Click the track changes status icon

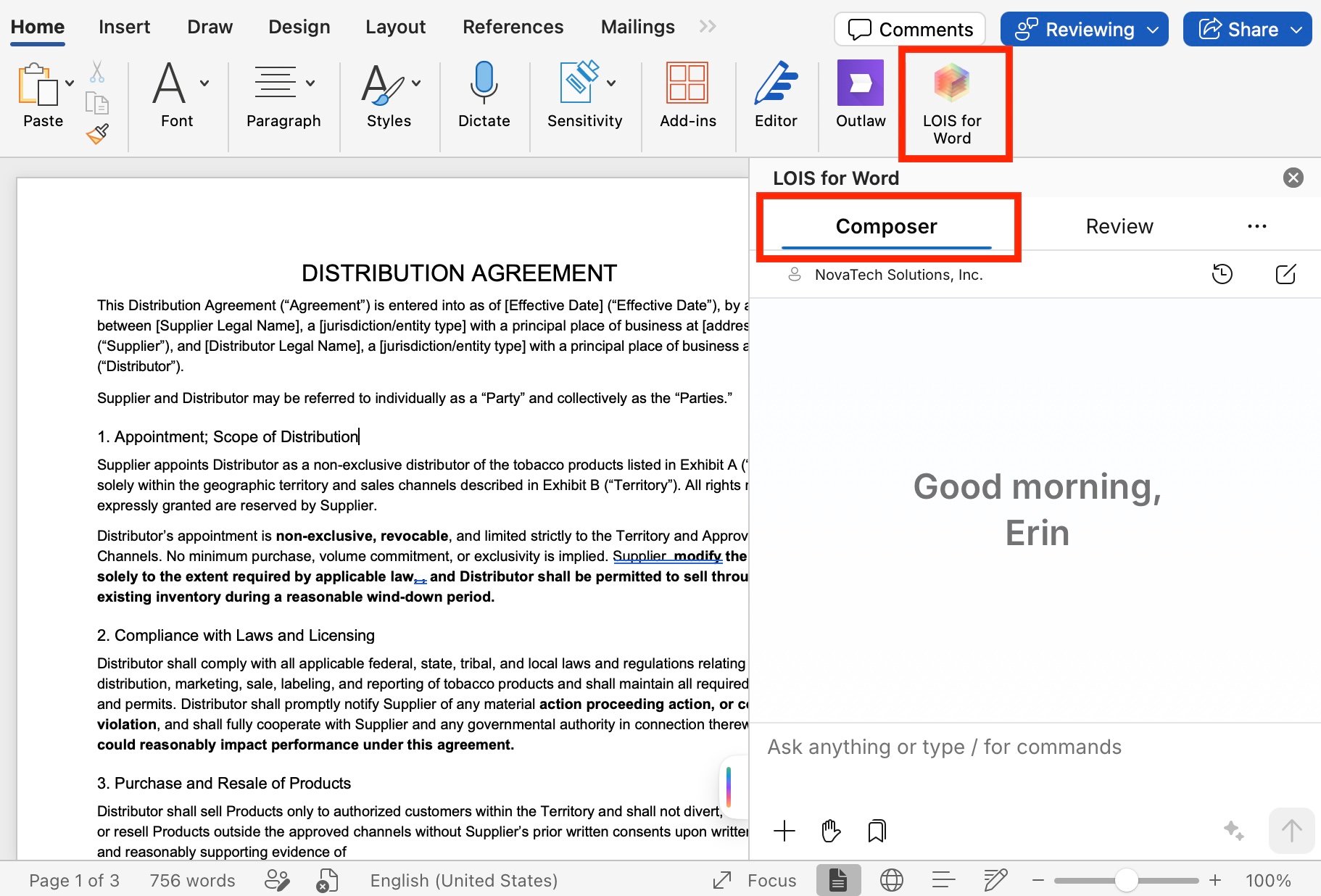coord(277,880)
